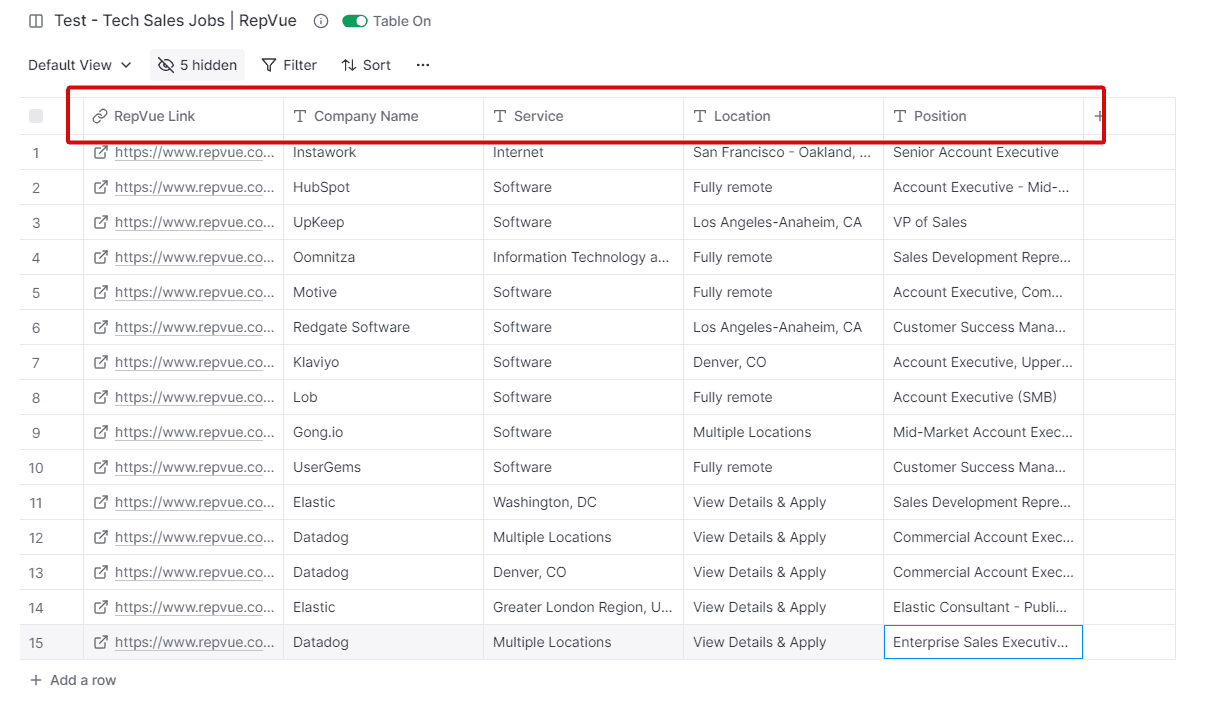Click the sidebar panel icon beside the title
The height and width of the screenshot is (711, 1206).
(36, 21)
